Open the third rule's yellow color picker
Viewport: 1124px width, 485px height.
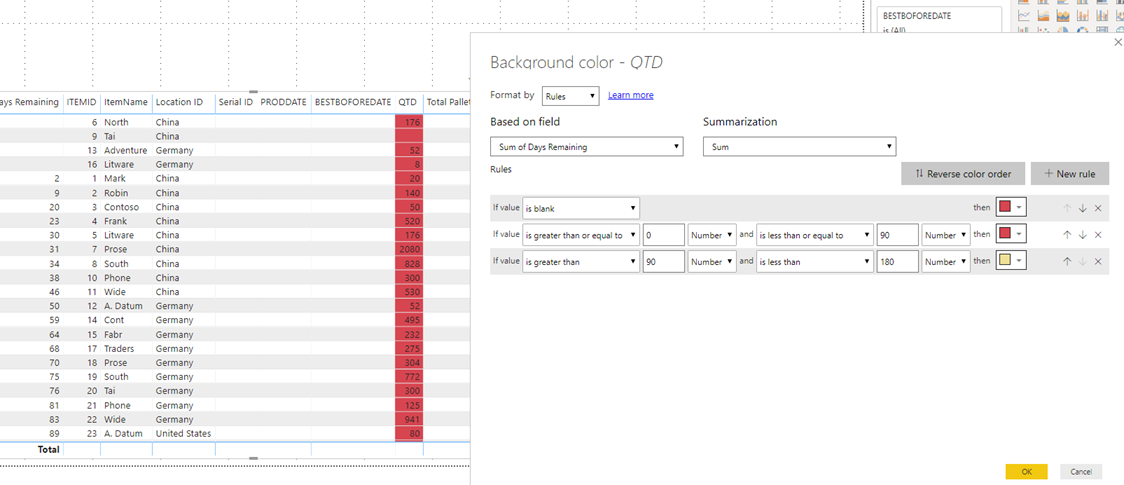[1011, 261]
